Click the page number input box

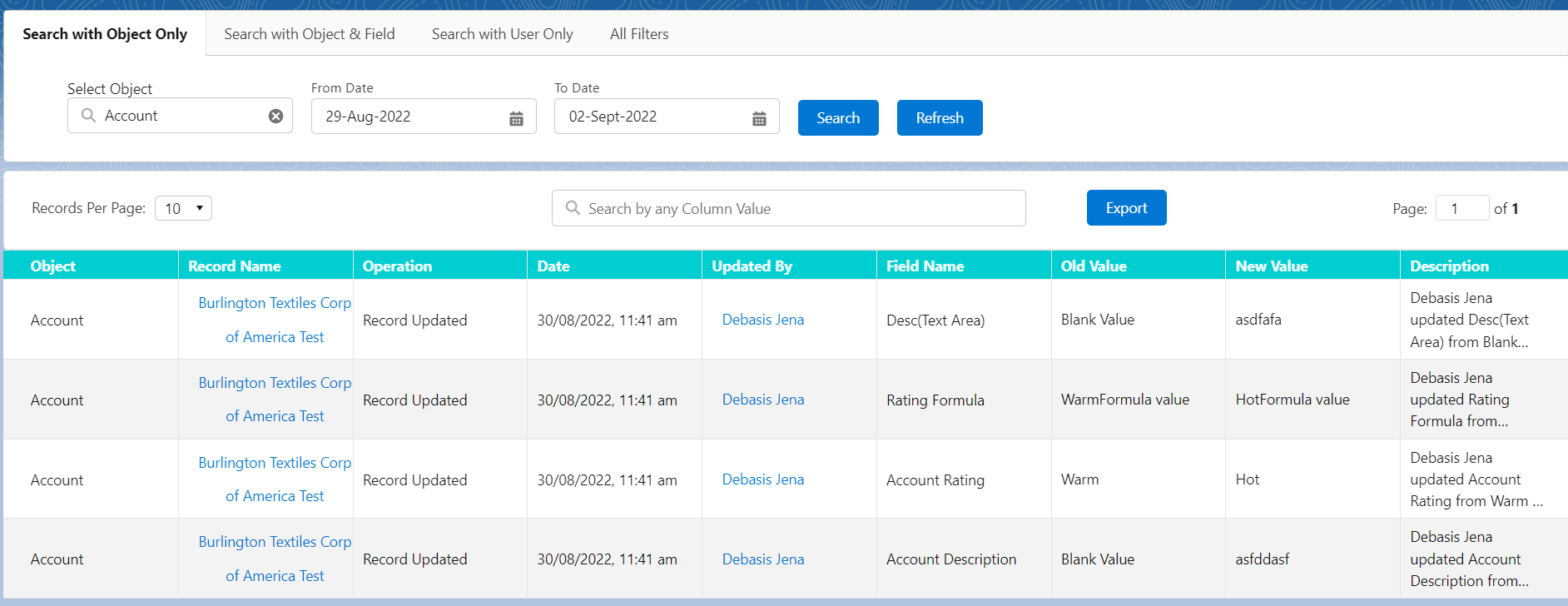click(x=1461, y=208)
